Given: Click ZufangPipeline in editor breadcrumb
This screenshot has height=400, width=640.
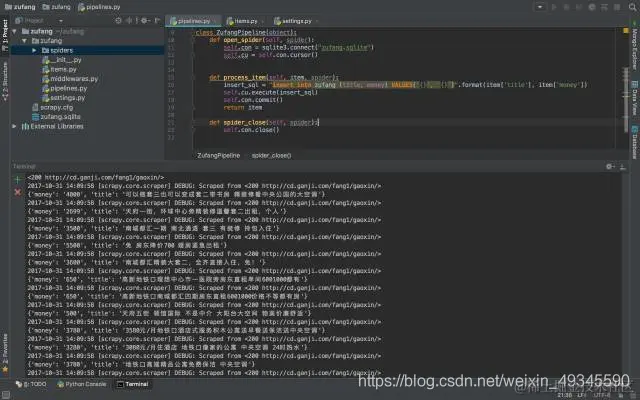Looking at the screenshot, I should click(218, 156).
